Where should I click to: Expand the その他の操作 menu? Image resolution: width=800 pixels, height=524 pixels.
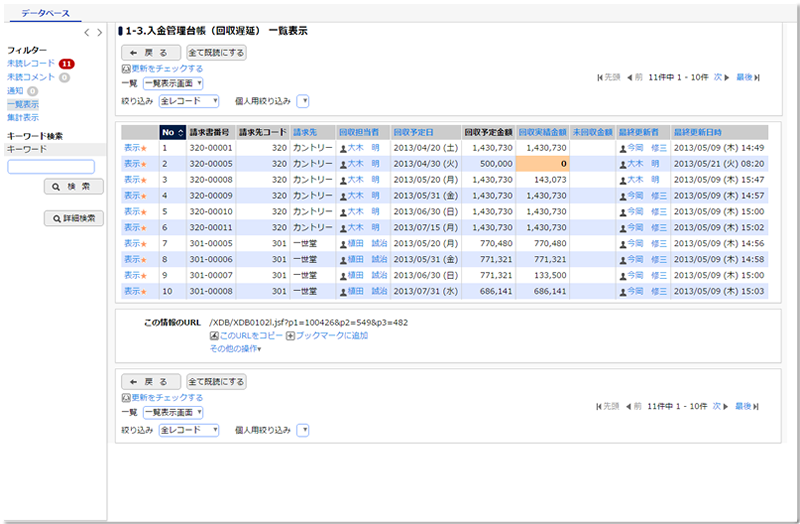235,349
